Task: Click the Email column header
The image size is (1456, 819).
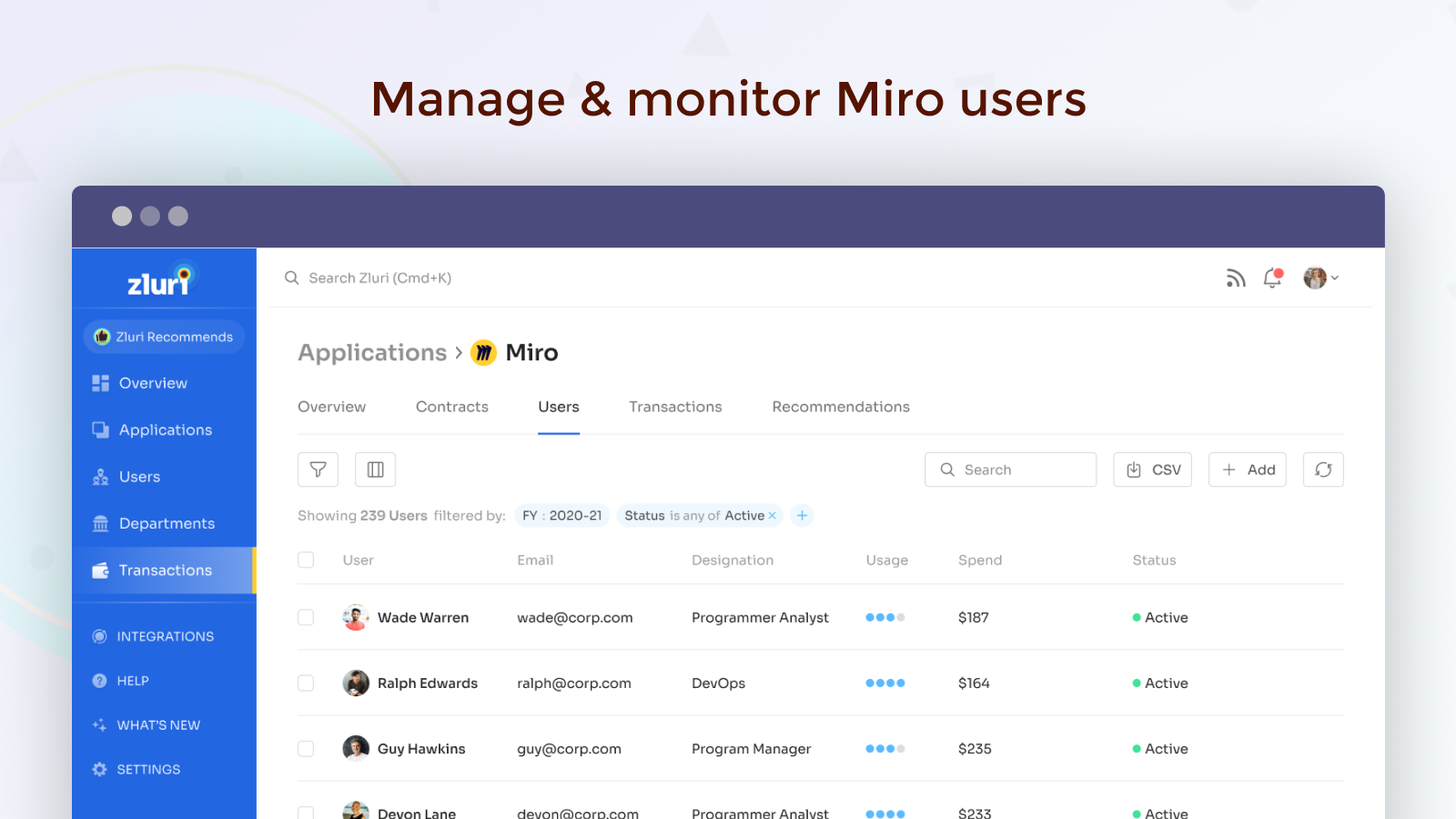Action: pyautogui.click(x=535, y=560)
